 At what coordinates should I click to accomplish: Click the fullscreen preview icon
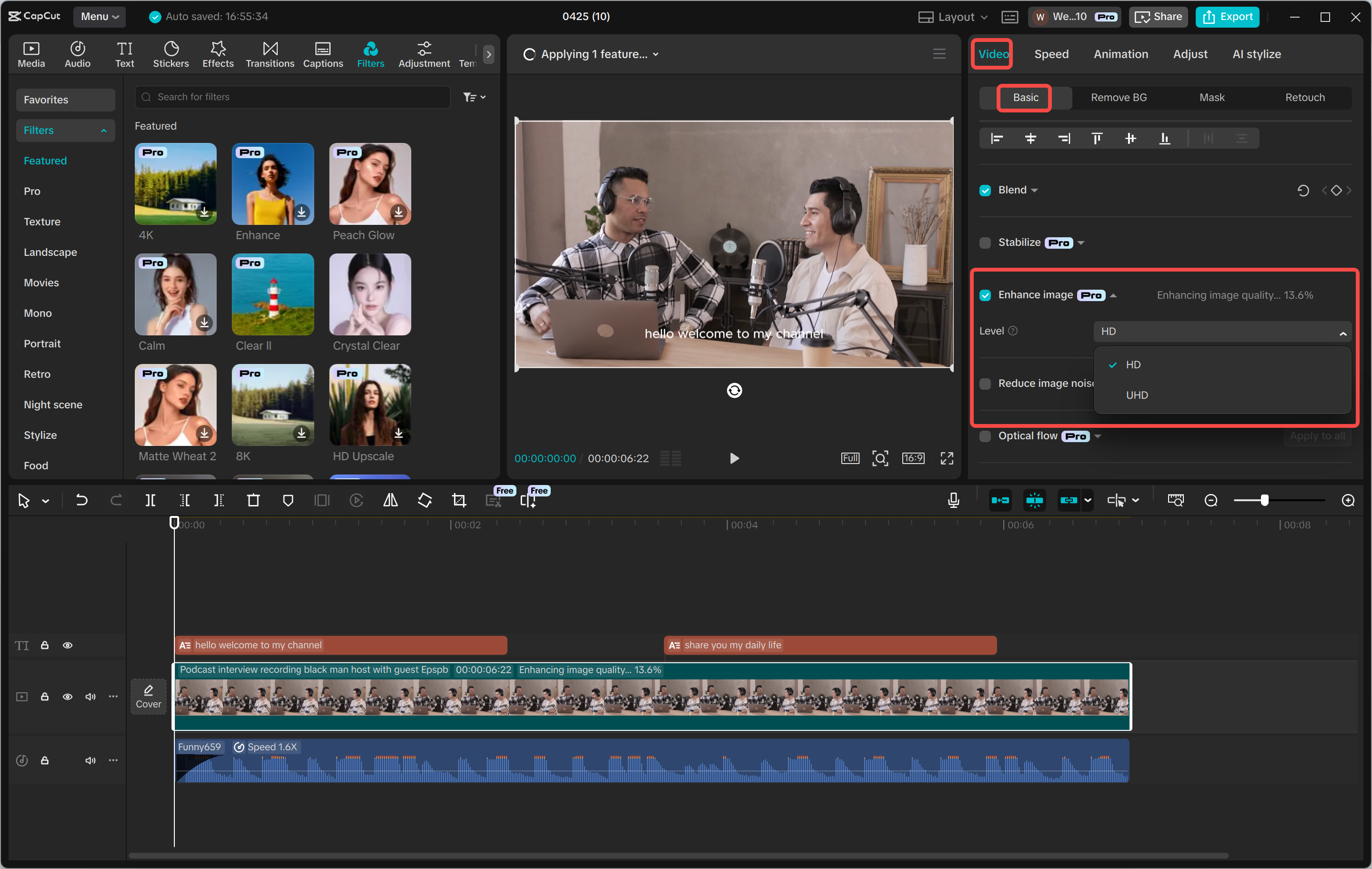pos(947,459)
